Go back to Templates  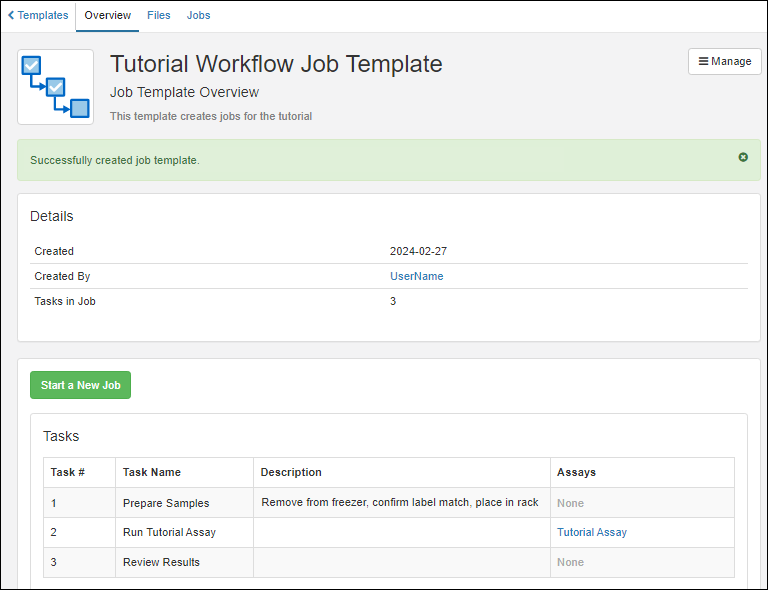[x=38, y=15]
